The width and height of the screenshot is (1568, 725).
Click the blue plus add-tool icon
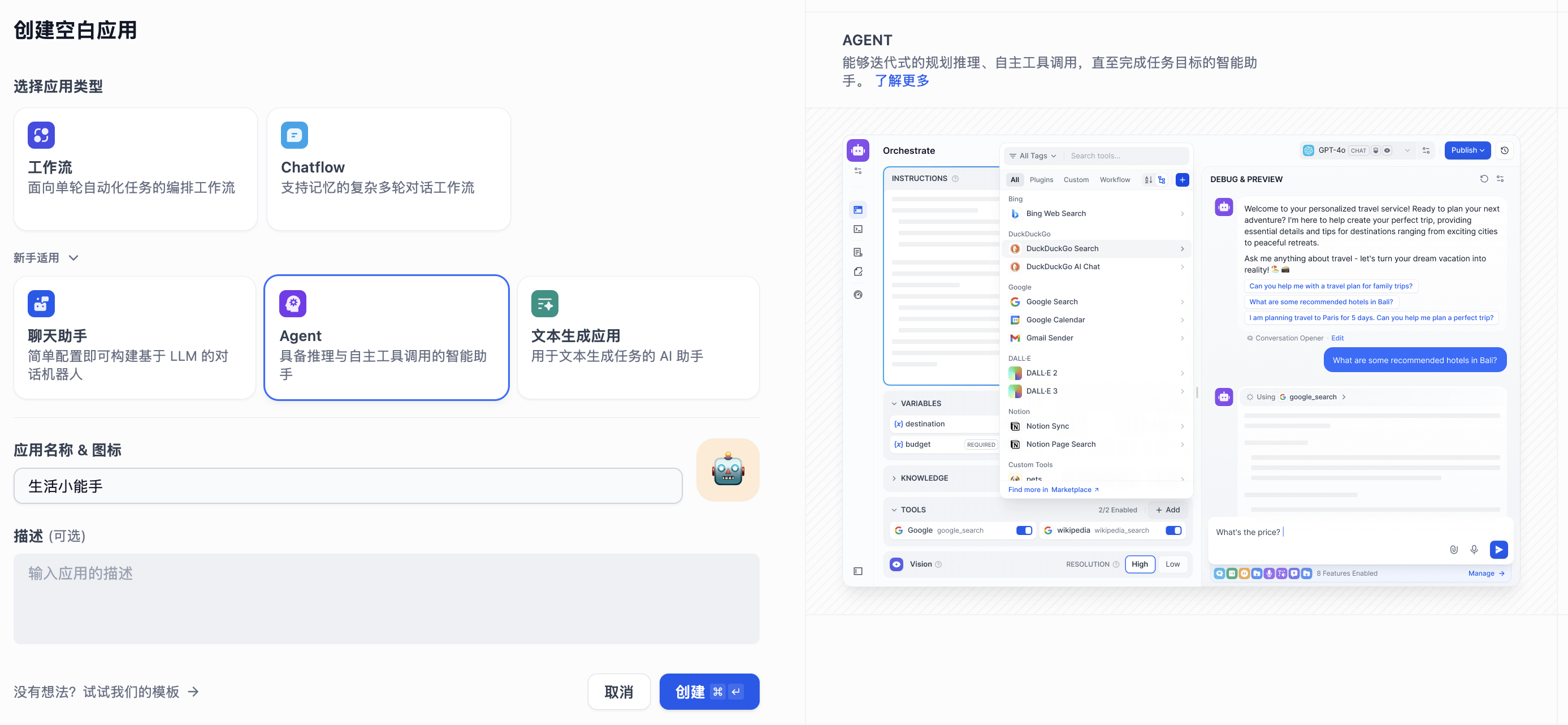1181,180
